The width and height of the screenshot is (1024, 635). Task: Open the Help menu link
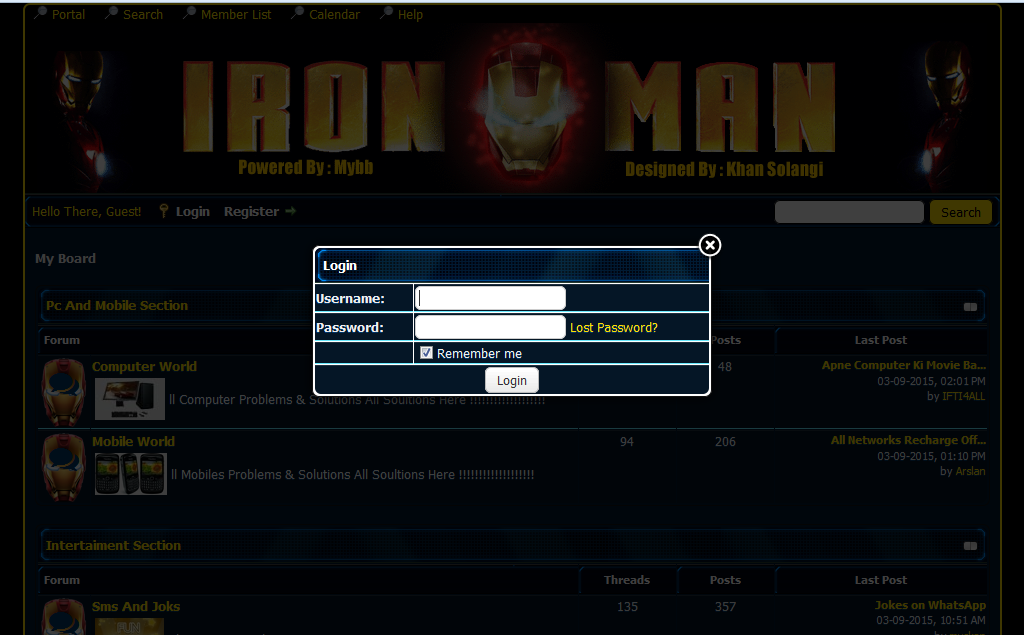[x=410, y=14]
